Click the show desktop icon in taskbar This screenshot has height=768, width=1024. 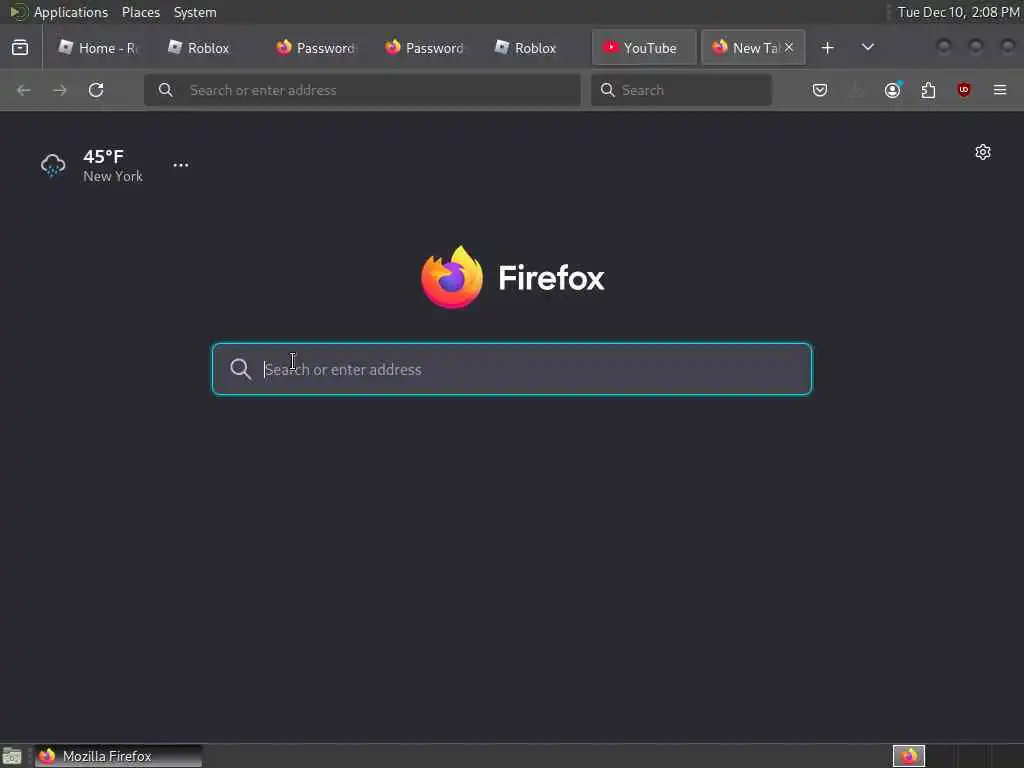[12, 756]
